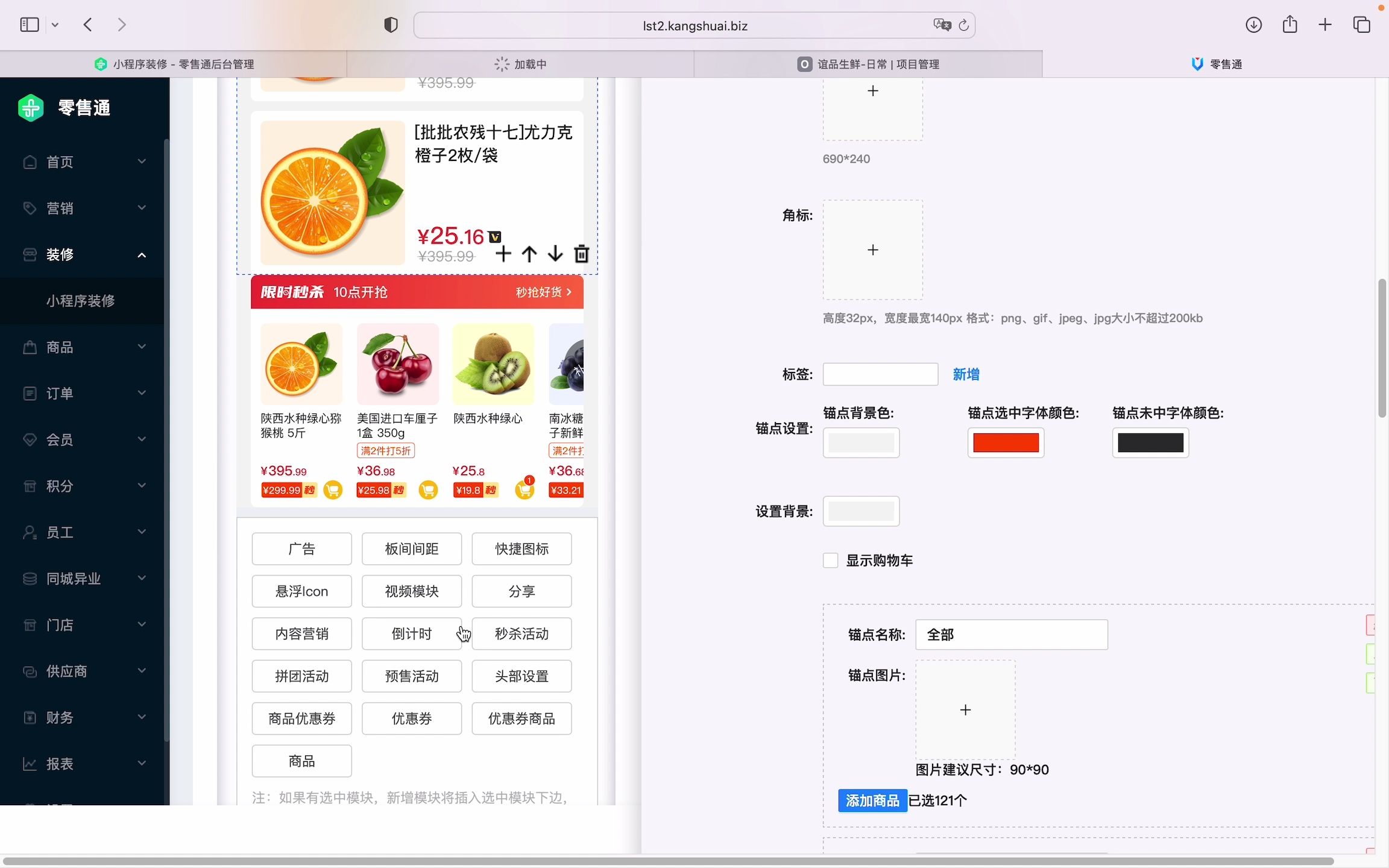Add 美国进口车厘子 to cart via cart icon
The image size is (1389, 868).
(428, 490)
